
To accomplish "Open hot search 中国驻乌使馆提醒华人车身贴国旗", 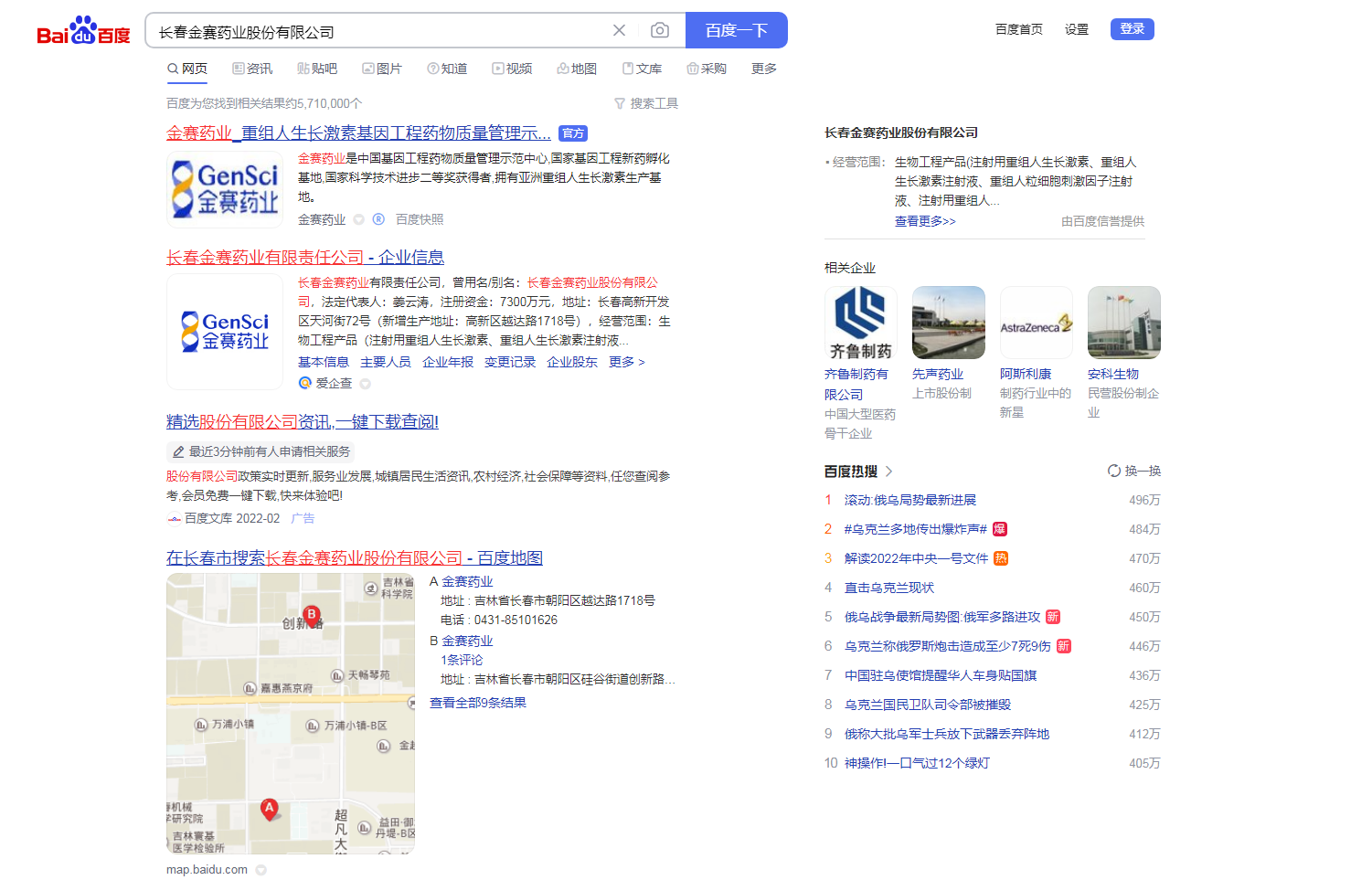I will point(941,675).
